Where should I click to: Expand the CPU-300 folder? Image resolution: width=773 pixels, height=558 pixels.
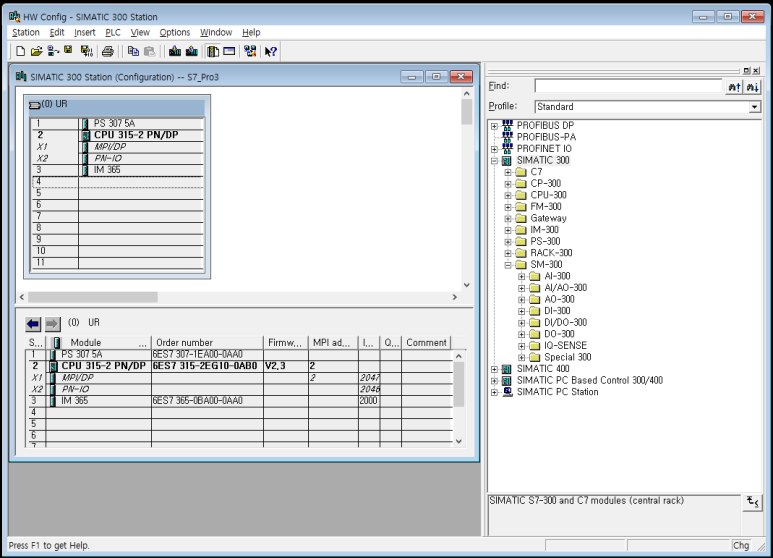click(508, 196)
